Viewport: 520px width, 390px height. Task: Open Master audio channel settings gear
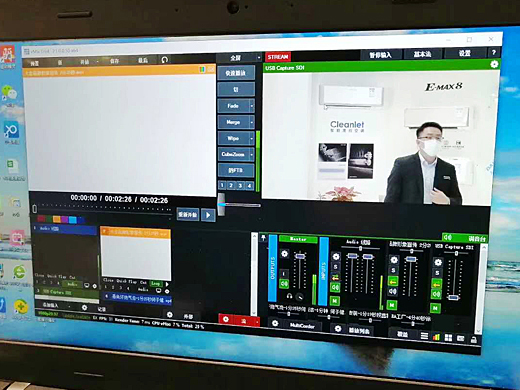[x=284, y=254]
